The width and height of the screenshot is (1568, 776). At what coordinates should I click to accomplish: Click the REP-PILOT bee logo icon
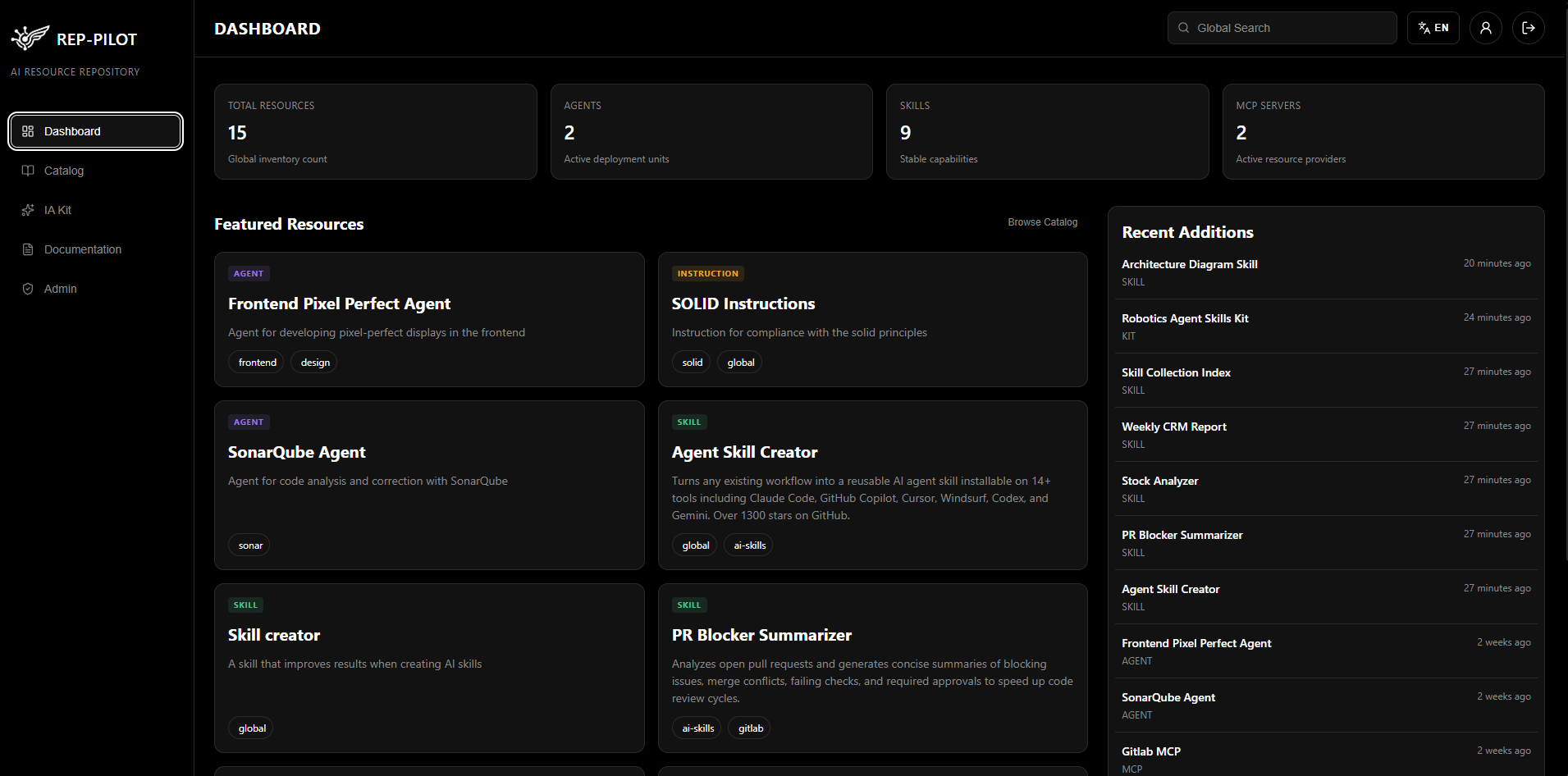click(x=30, y=38)
